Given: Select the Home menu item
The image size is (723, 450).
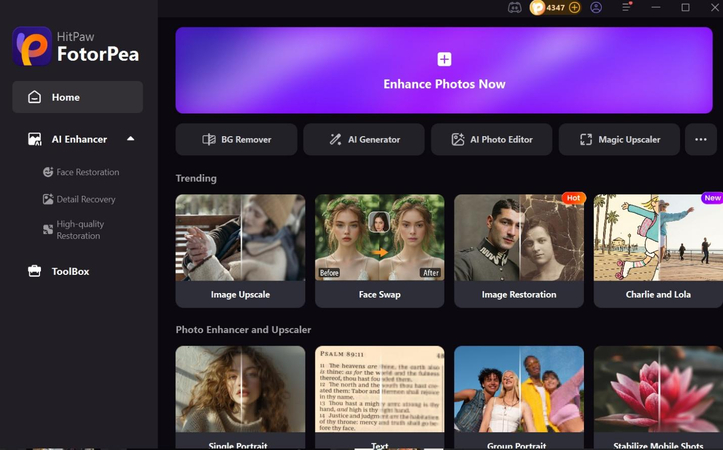Looking at the screenshot, I should [x=77, y=97].
